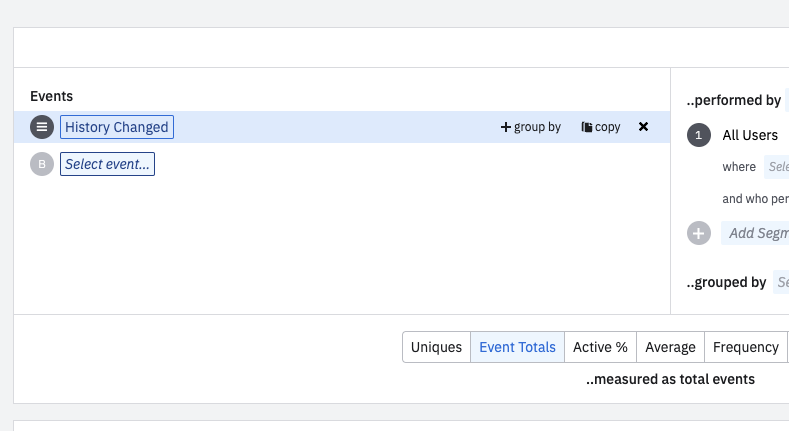Click the 'and who performed' link
Screen dimensions: 789x431
(x=755, y=199)
